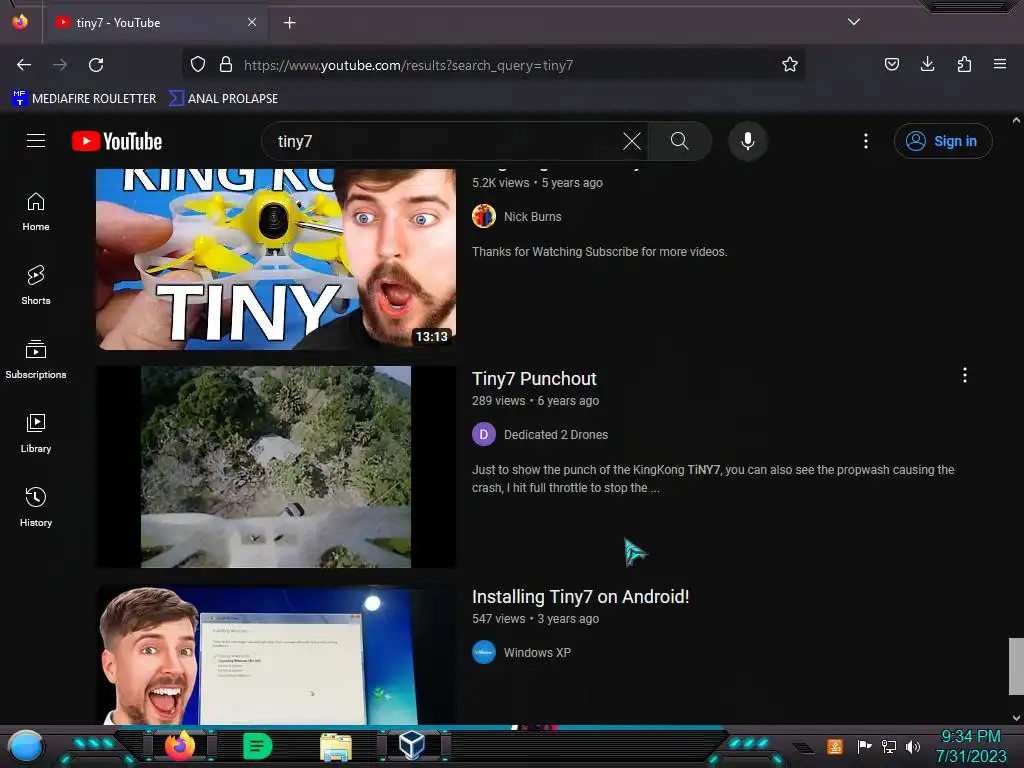Open the TINY drone video thumbnail
Image resolution: width=1024 pixels, height=768 pixels.
point(276,259)
